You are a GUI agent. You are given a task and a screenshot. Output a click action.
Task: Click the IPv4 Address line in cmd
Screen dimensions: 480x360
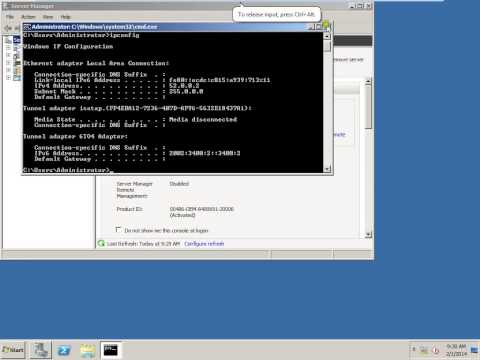coord(117,86)
